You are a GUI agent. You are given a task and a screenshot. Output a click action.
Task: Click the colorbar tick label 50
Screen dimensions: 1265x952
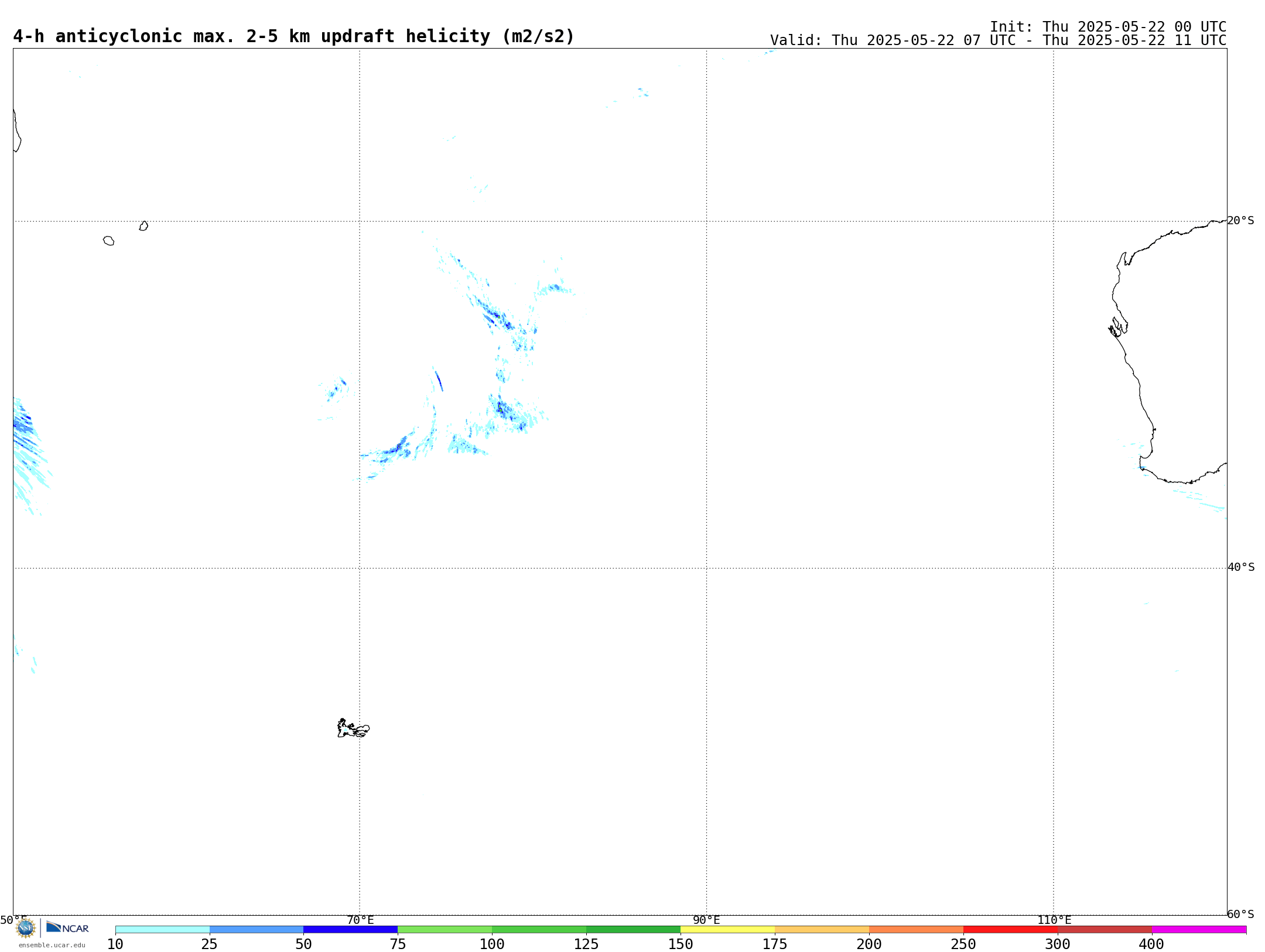(304, 944)
